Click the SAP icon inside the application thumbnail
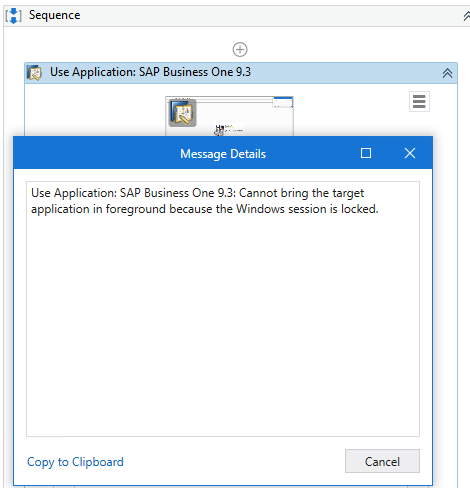Image resolution: width=470 pixels, height=488 pixels. (x=182, y=113)
